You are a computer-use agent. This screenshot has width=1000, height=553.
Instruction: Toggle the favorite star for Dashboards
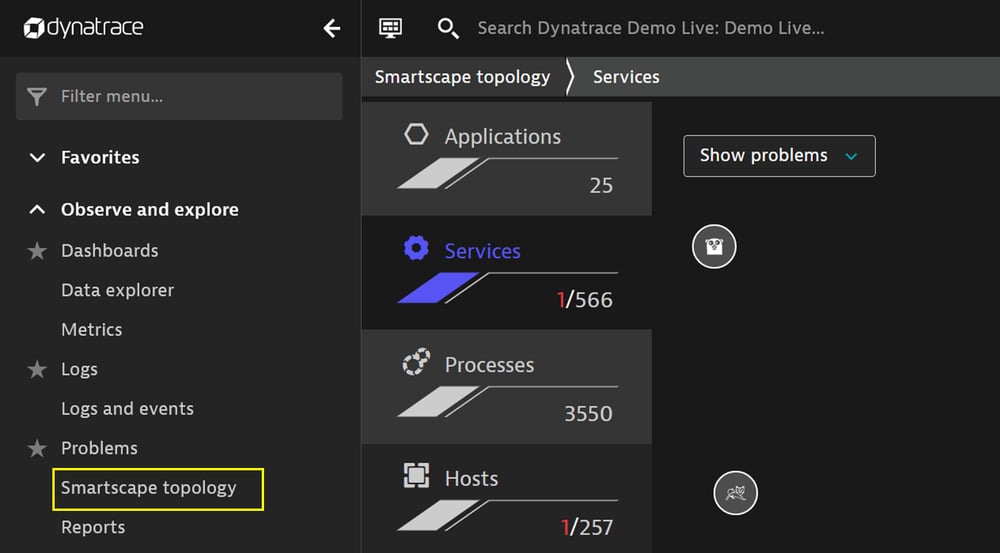coord(37,251)
